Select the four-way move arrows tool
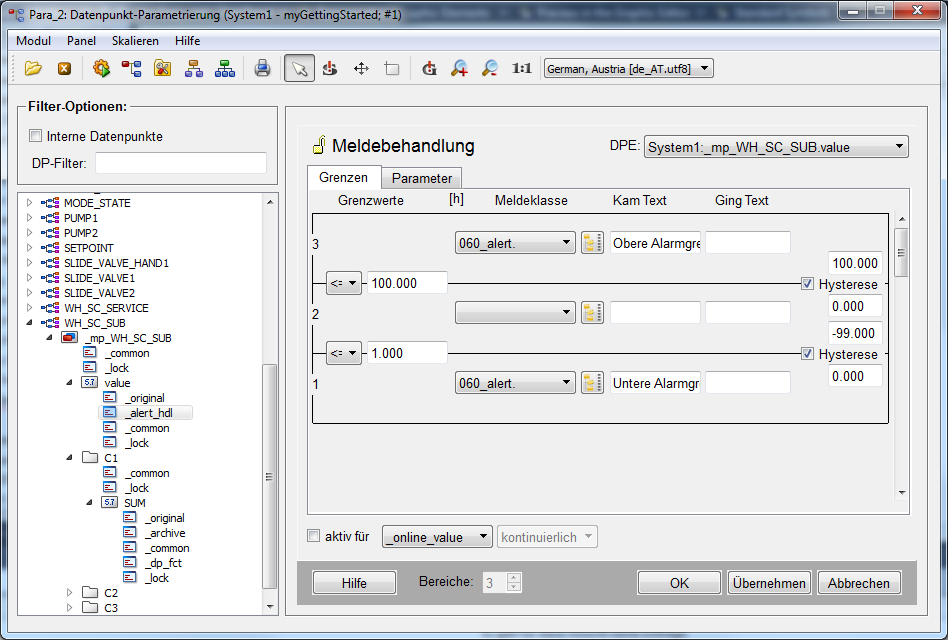Viewport: 948px width, 640px height. 361,68
